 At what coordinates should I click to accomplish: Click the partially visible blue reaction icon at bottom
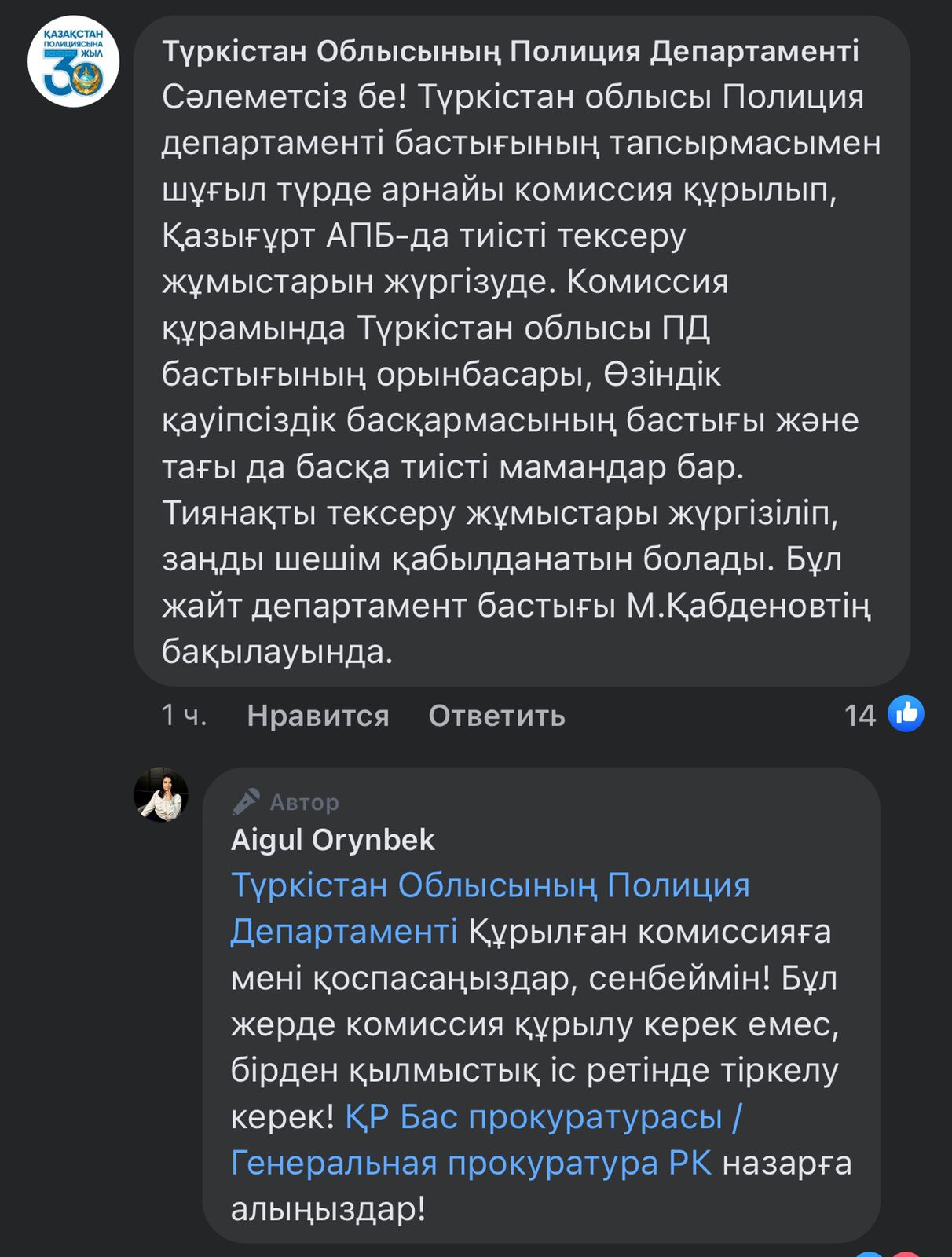[x=869, y=1253]
